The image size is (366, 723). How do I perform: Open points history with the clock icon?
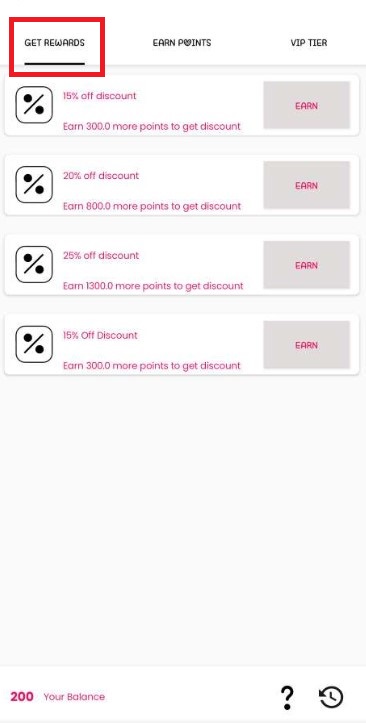[x=331, y=697]
